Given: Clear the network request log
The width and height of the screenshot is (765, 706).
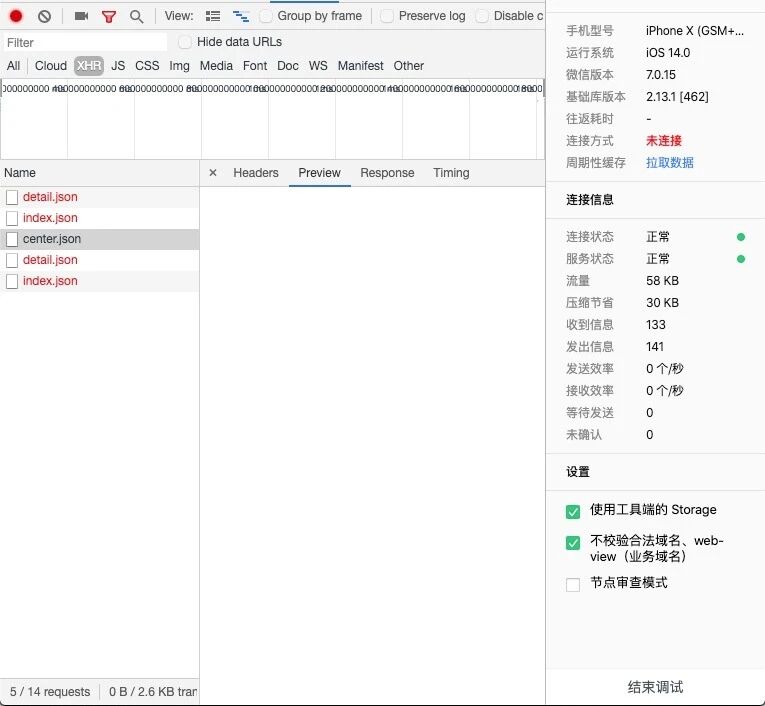Looking at the screenshot, I should (44, 16).
